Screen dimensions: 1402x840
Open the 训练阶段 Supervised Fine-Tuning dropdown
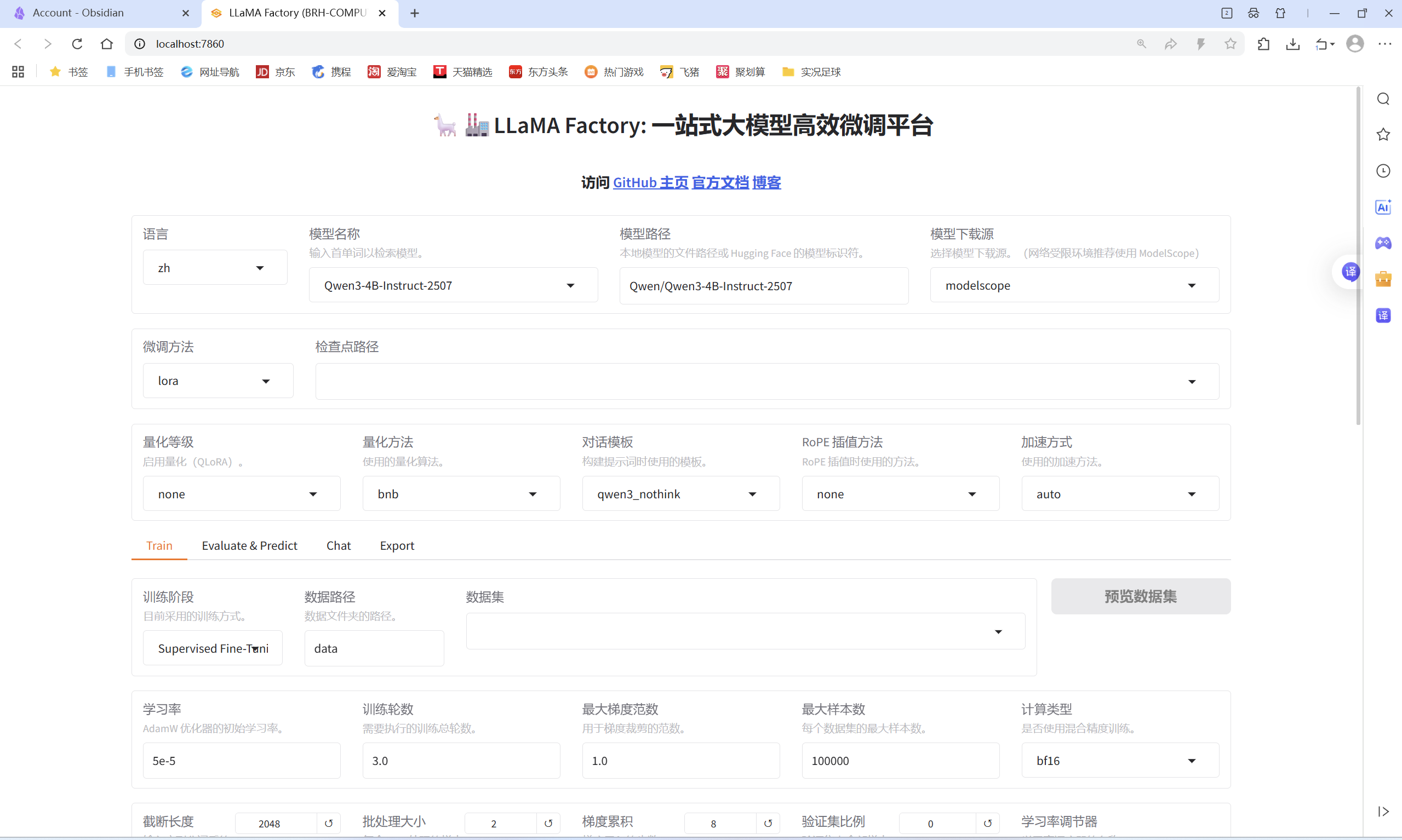(213, 648)
